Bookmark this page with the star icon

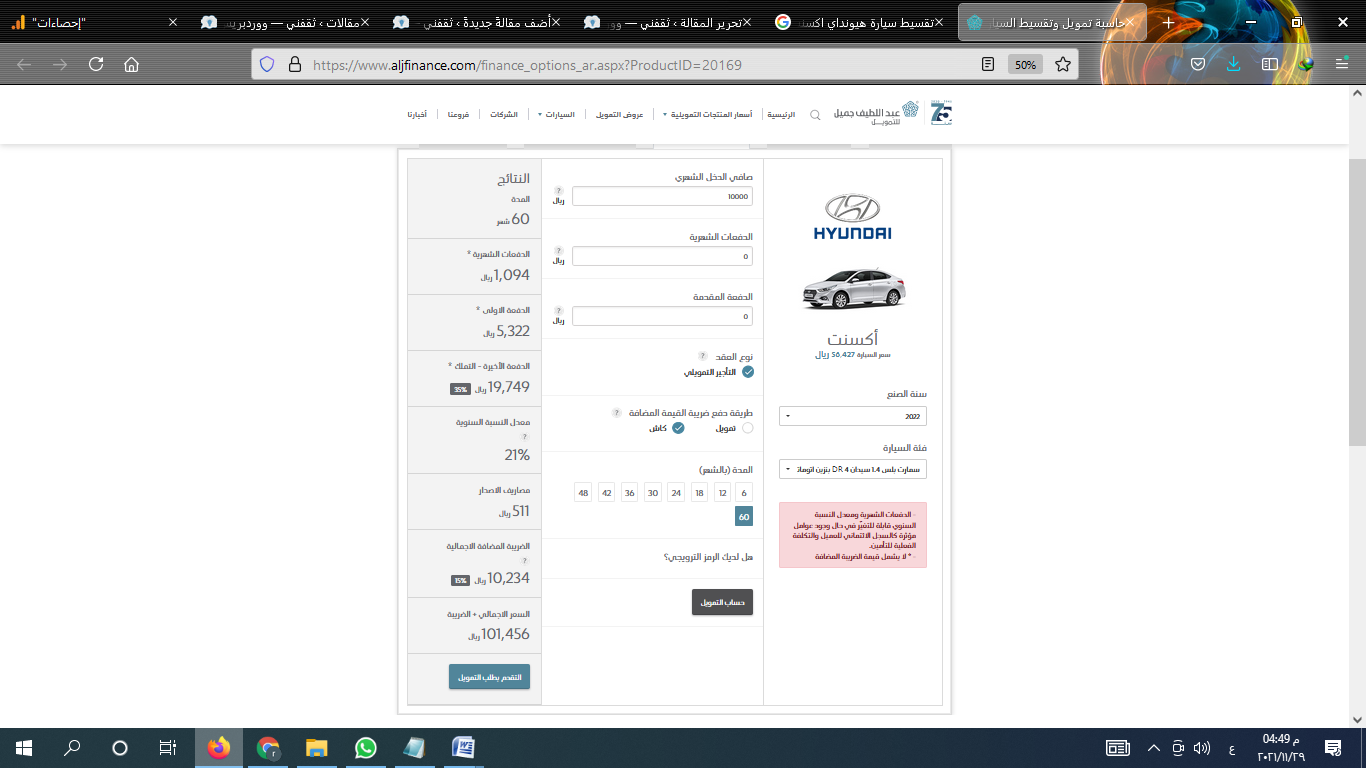click(x=1063, y=64)
